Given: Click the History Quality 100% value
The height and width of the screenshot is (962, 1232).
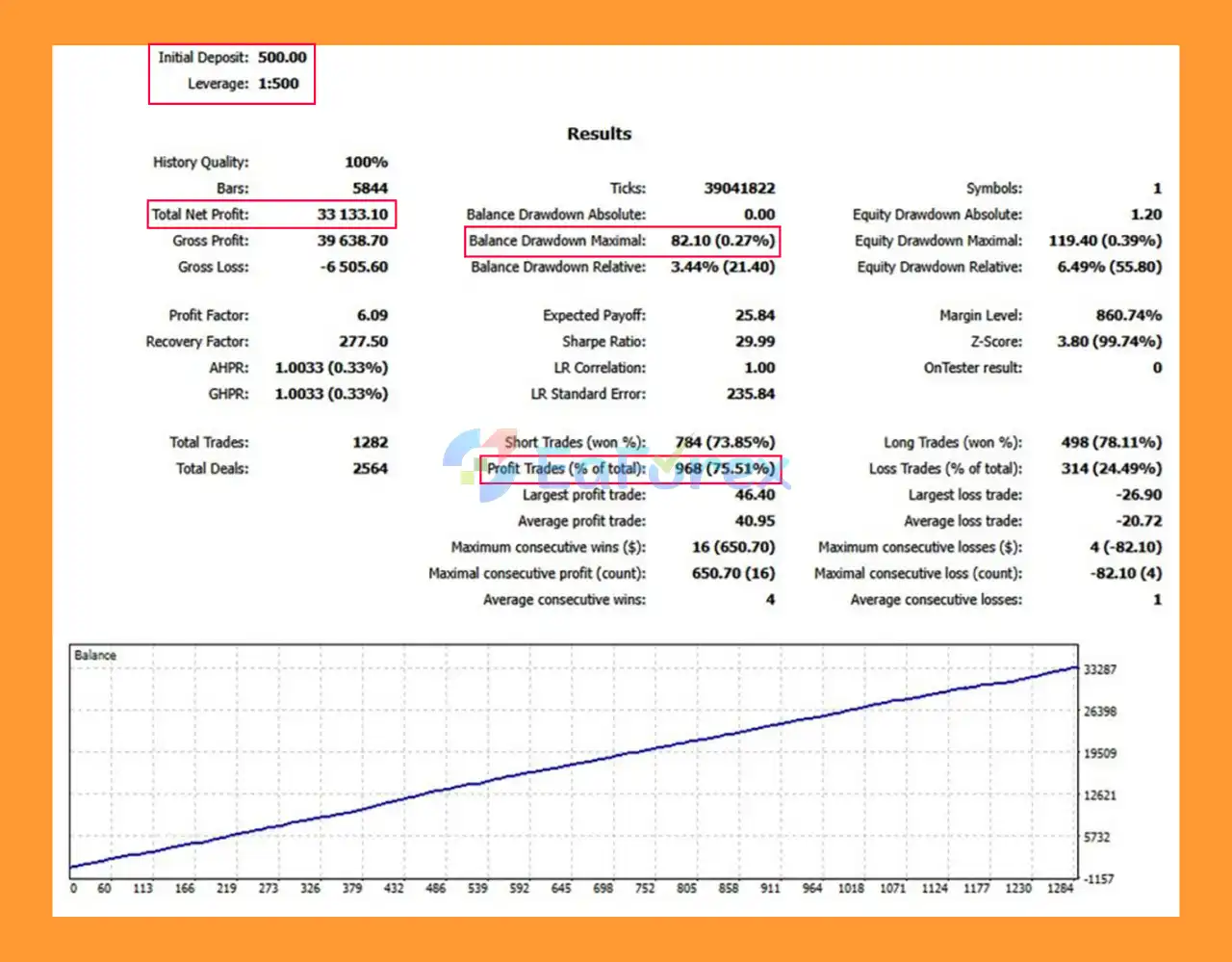Looking at the screenshot, I should pyautogui.click(x=366, y=163).
